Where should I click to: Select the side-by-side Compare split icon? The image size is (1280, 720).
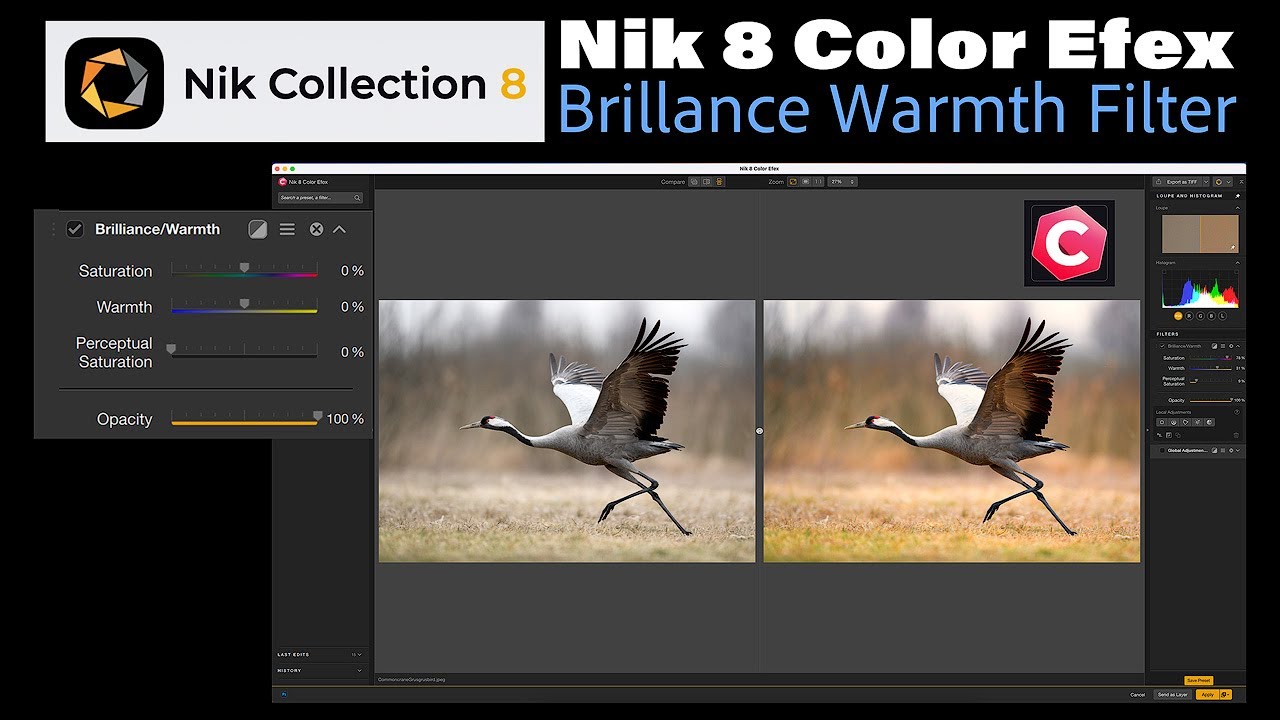pyautogui.click(x=706, y=182)
